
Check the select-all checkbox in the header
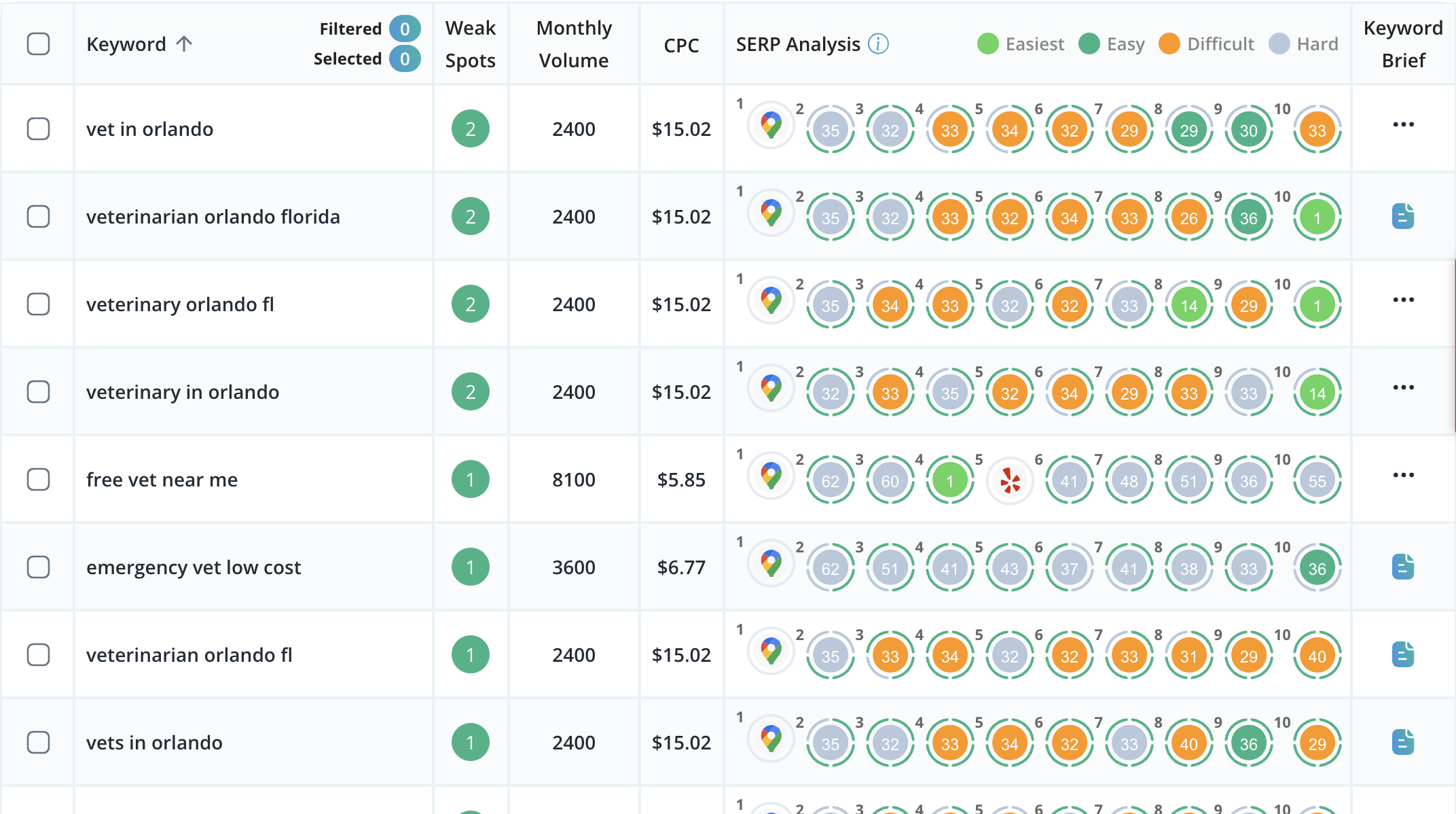(x=38, y=43)
